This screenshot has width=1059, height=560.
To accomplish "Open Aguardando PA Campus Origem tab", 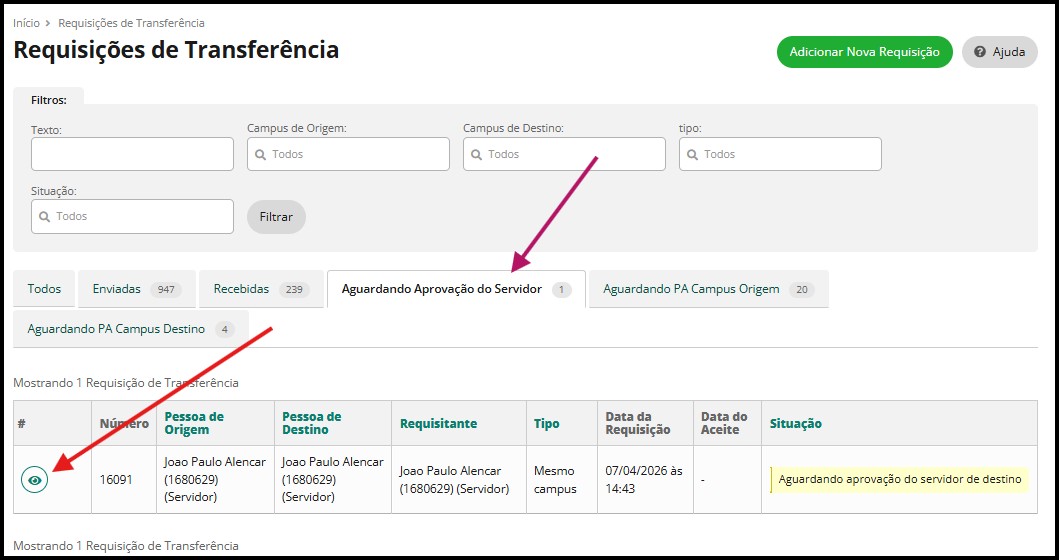I will pyautogui.click(x=707, y=289).
